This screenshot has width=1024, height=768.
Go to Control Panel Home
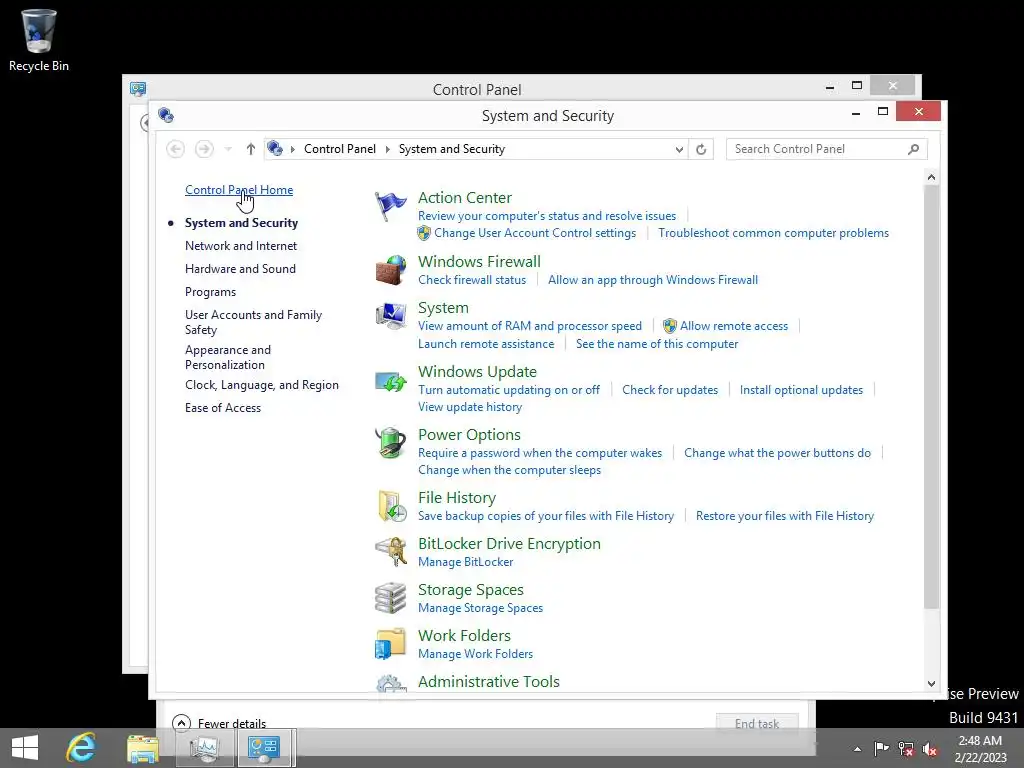pyautogui.click(x=239, y=190)
